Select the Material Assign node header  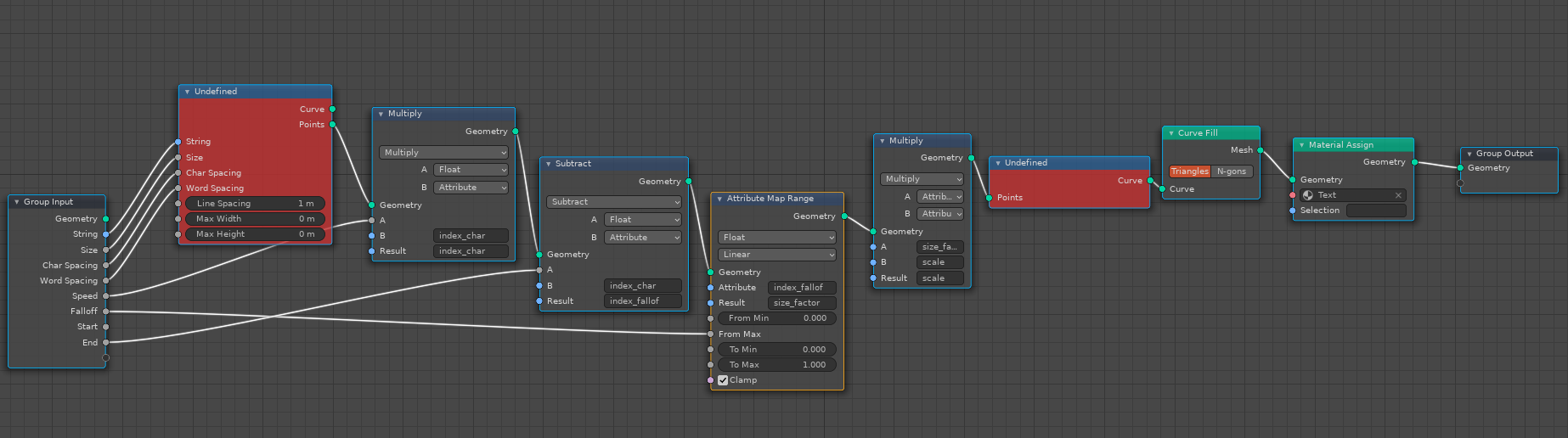[x=1353, y=145]
